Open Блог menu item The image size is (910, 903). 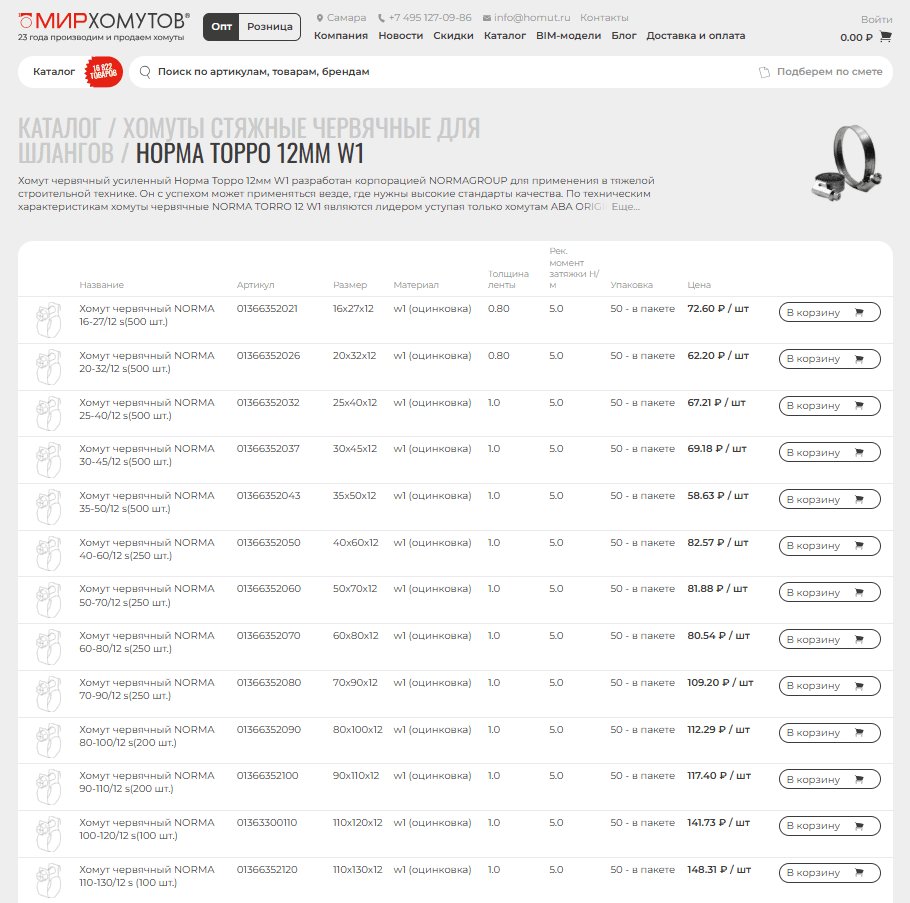click(x=624, y=35)
